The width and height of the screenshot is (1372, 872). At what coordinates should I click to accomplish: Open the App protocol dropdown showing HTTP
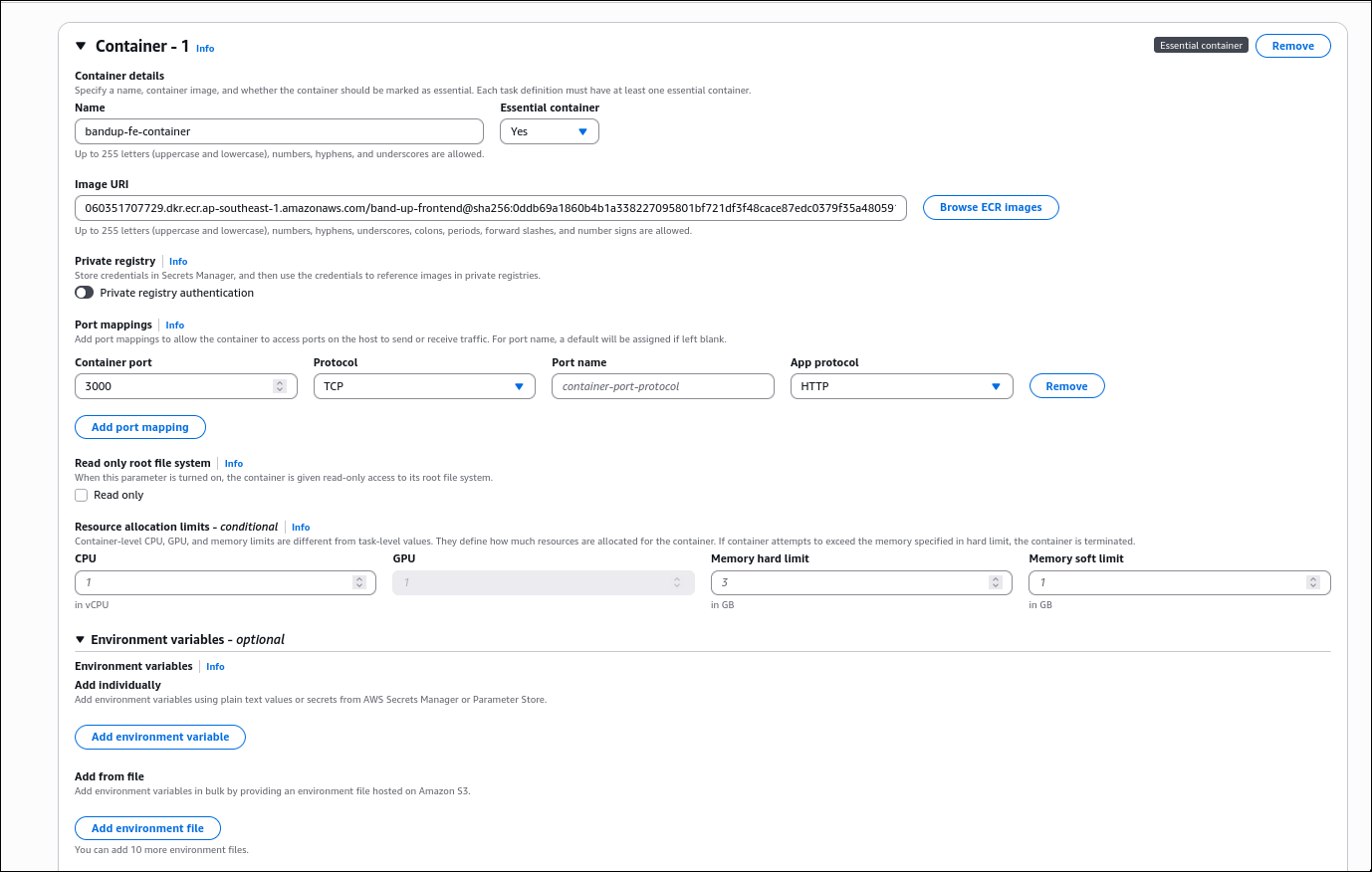tap(901, 385)
